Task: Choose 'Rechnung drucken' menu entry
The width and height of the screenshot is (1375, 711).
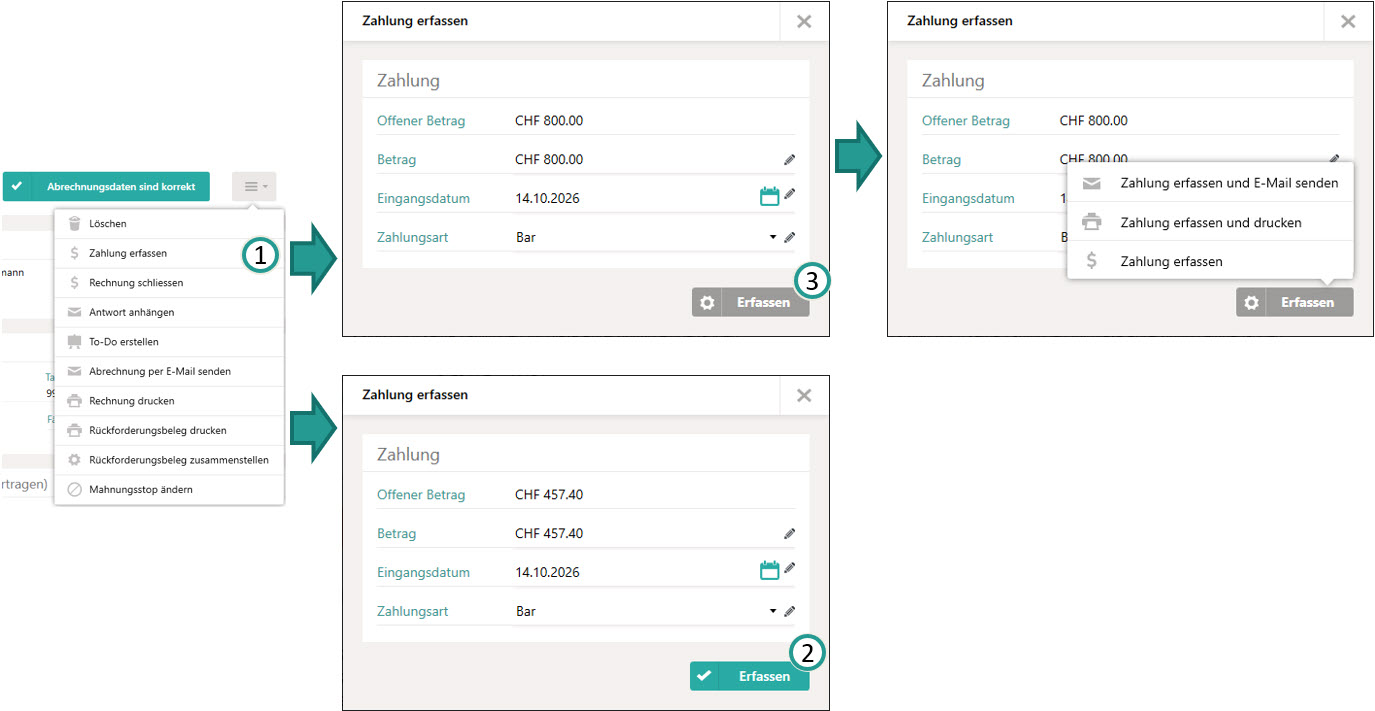Action: click(x=169, y=401)
